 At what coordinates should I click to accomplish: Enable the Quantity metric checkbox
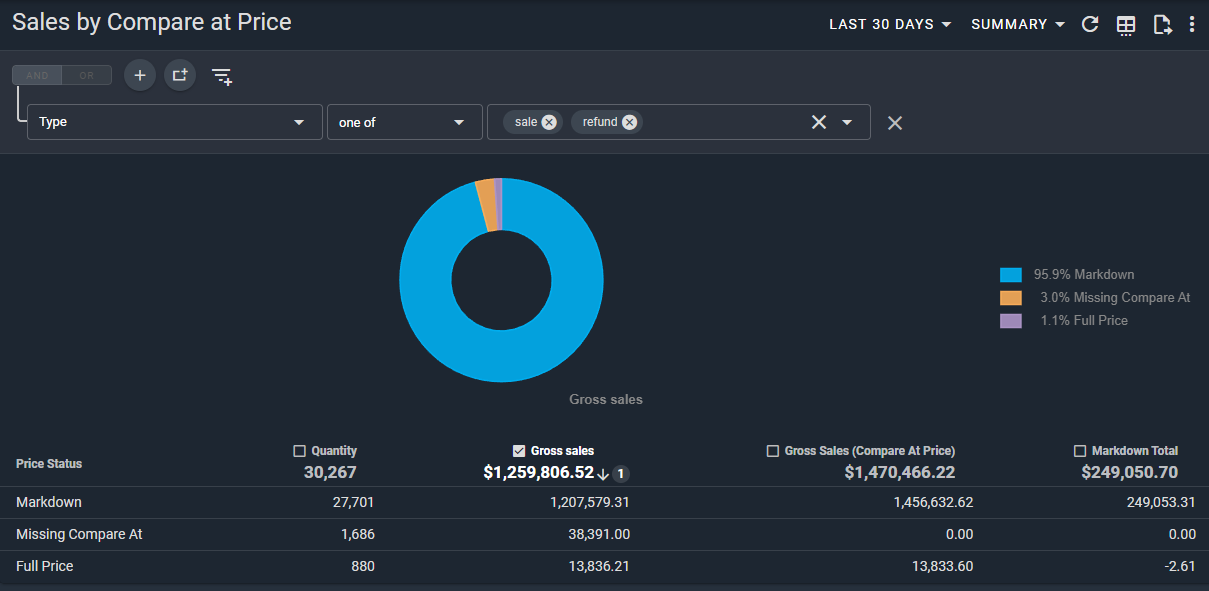tap(299, 451)
